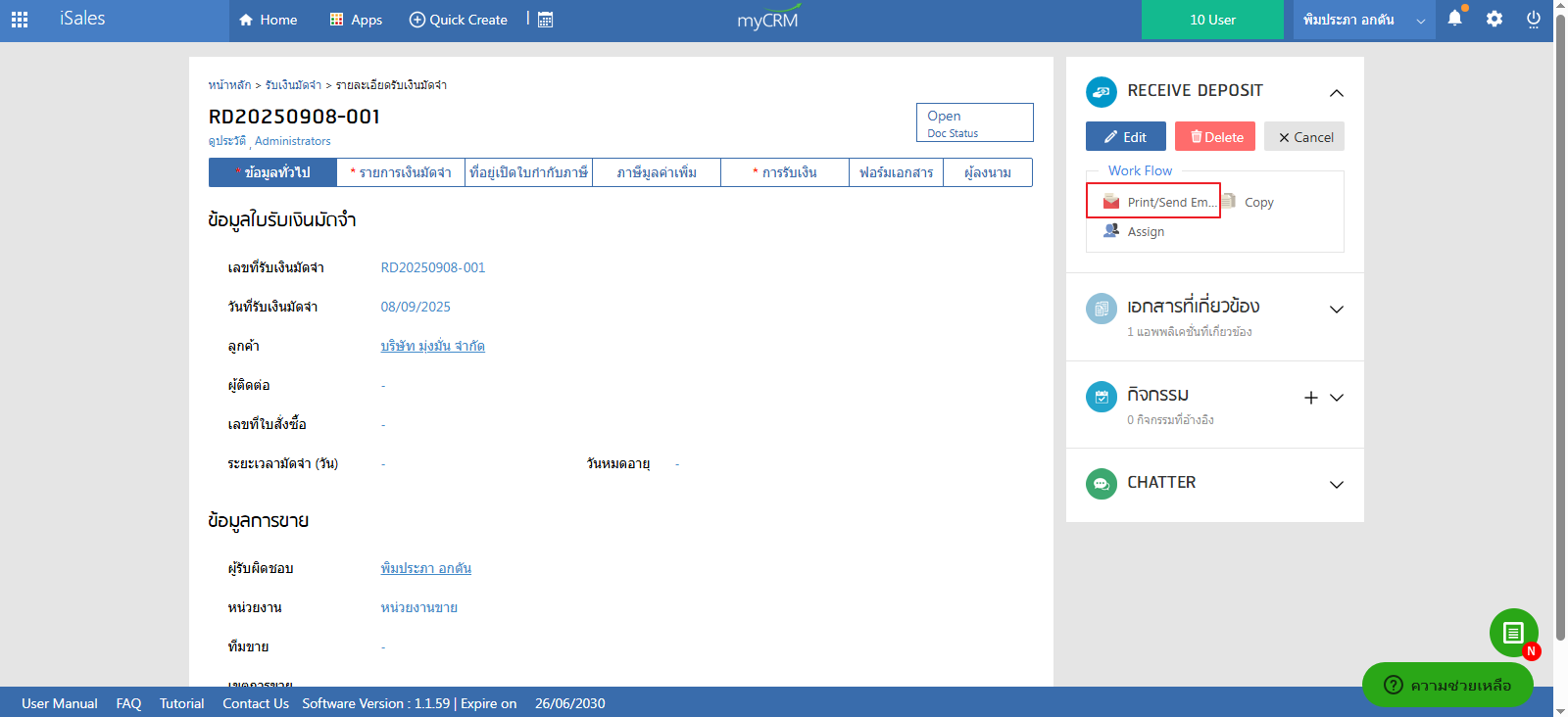Click the red Delete button
The image size is (1568, 717).
click(x=1215, y=137)
